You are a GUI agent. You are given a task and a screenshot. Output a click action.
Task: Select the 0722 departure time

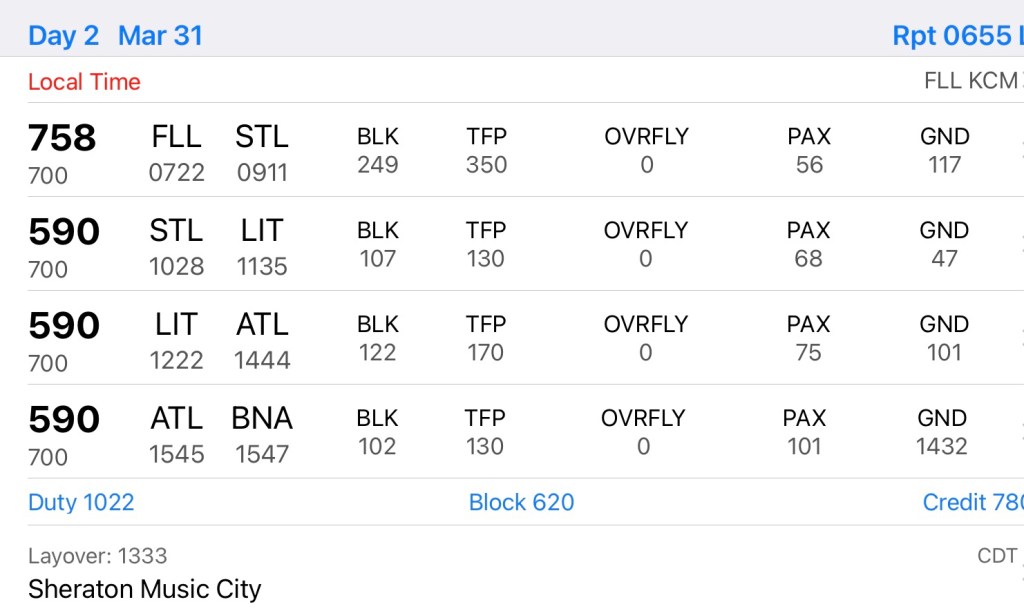[176, 173]
